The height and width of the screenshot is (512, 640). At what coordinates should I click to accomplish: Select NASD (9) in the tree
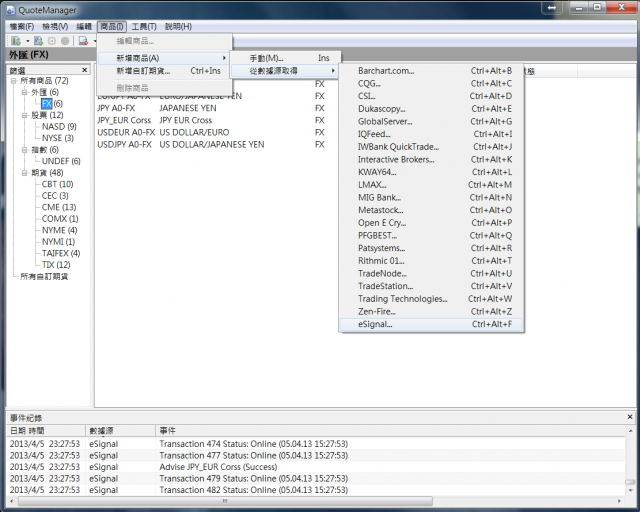pos(59,127)
